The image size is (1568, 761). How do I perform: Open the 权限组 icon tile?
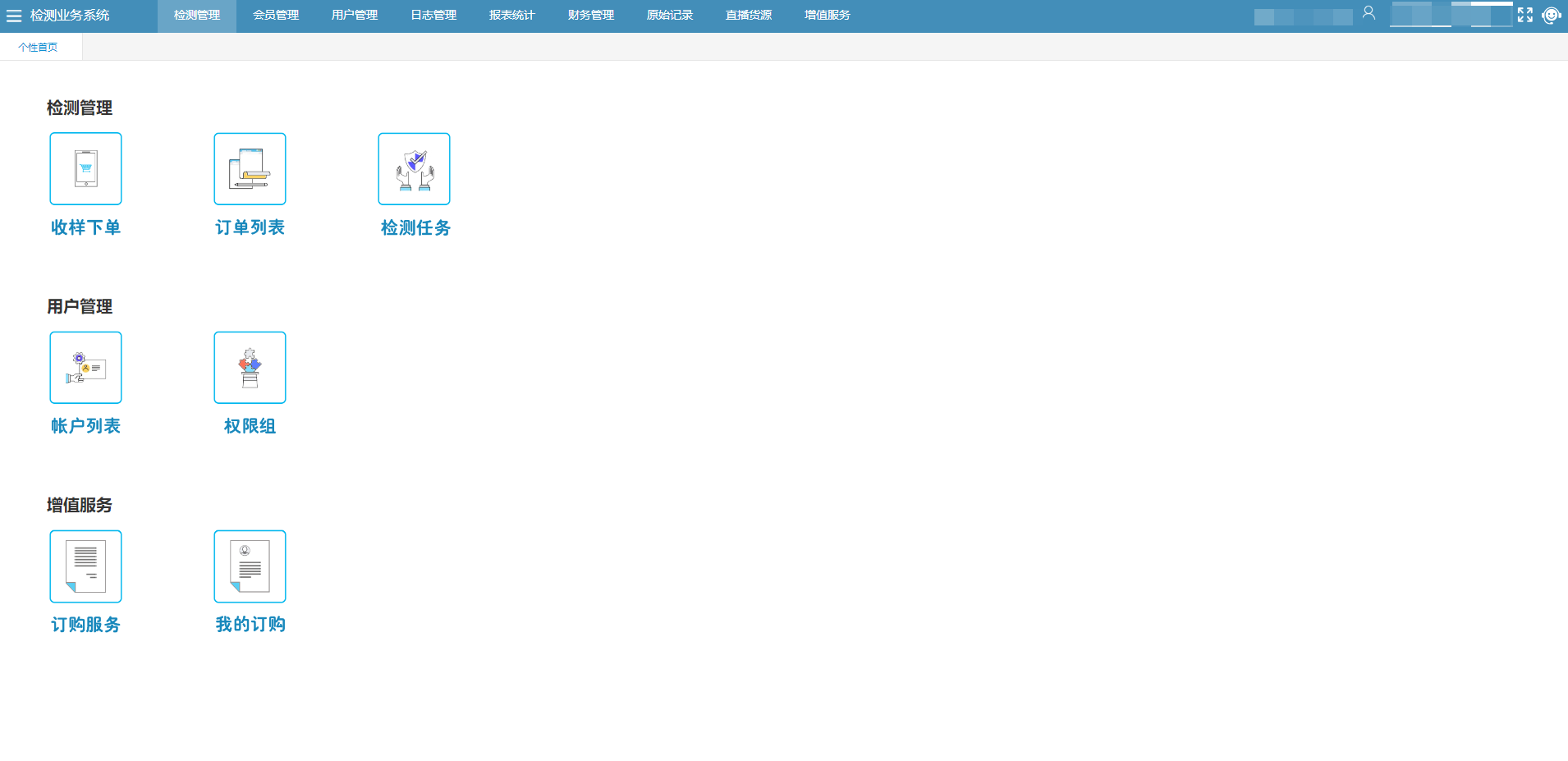click(x=250, y=368)
